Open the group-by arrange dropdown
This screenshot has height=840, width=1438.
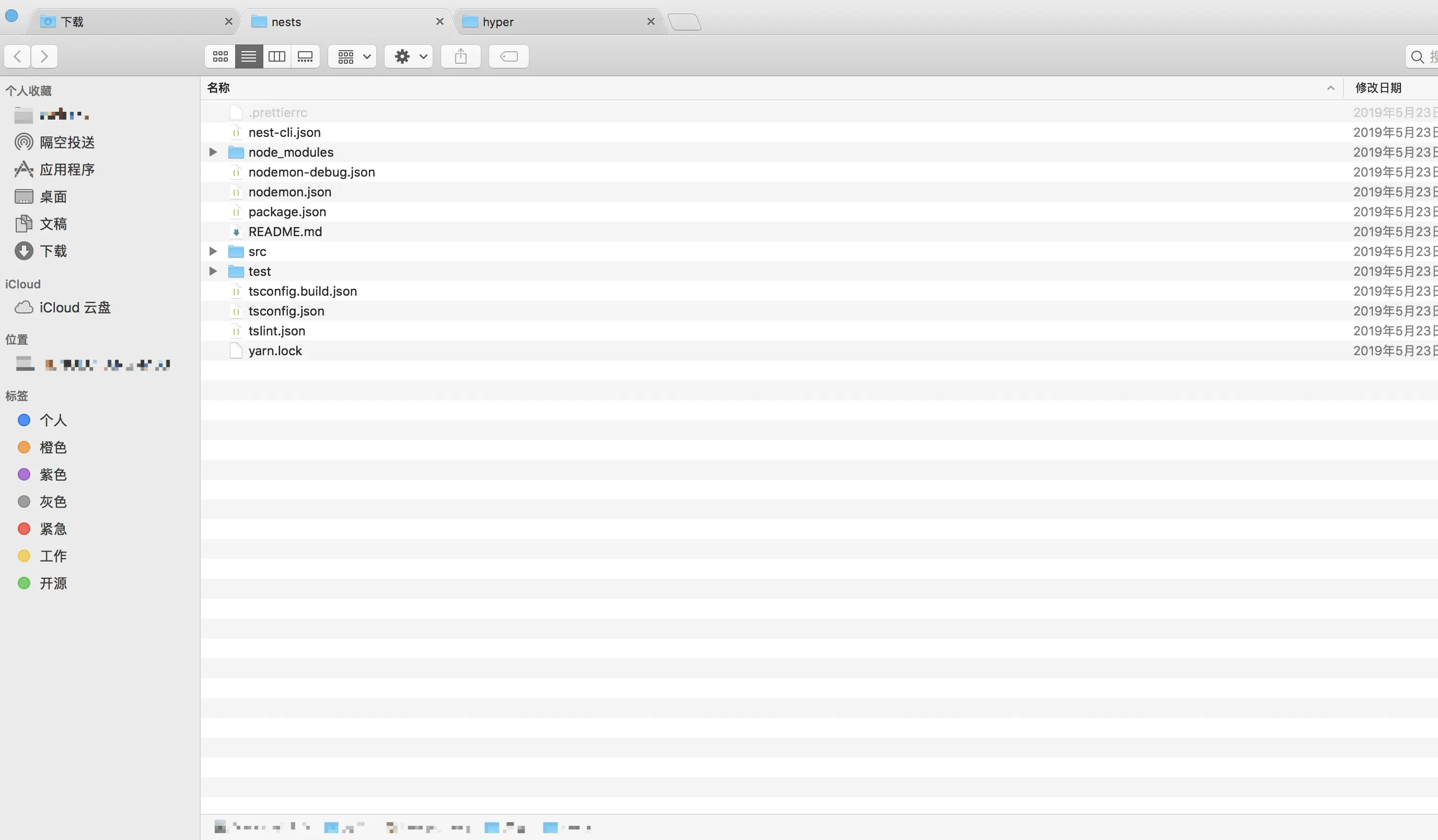click(353, 56)
